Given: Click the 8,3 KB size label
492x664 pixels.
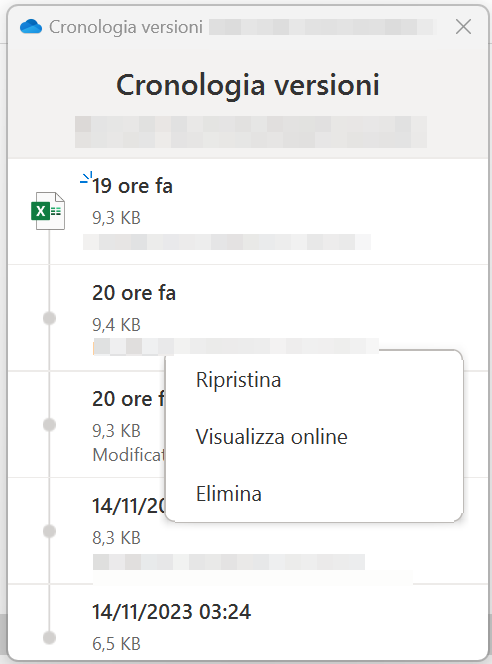Looking at the screenshot, I should (x=116, y=538).
